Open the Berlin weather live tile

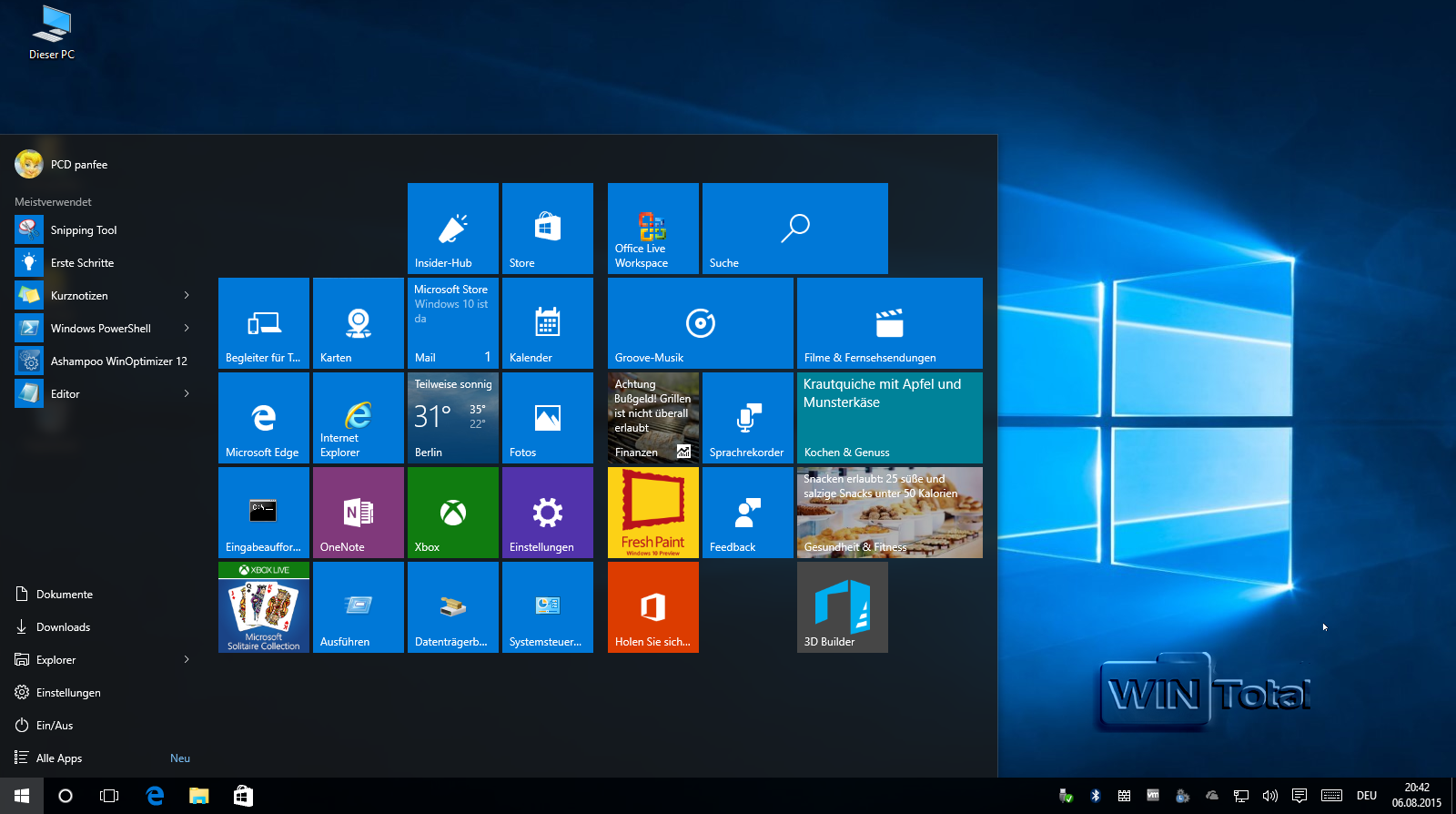tap(452, 417)
